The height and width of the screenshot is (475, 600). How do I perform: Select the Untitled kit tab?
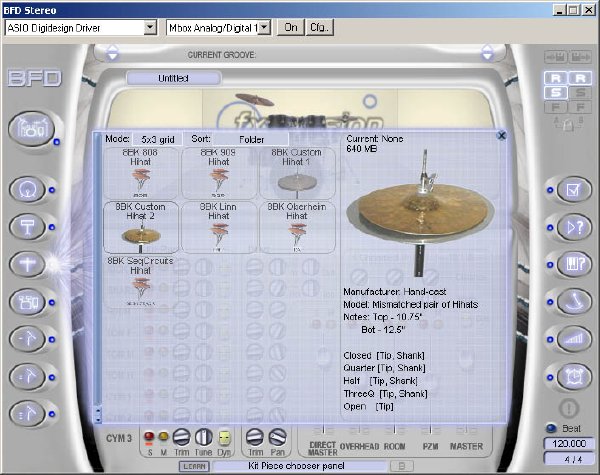tap(173, 78)
